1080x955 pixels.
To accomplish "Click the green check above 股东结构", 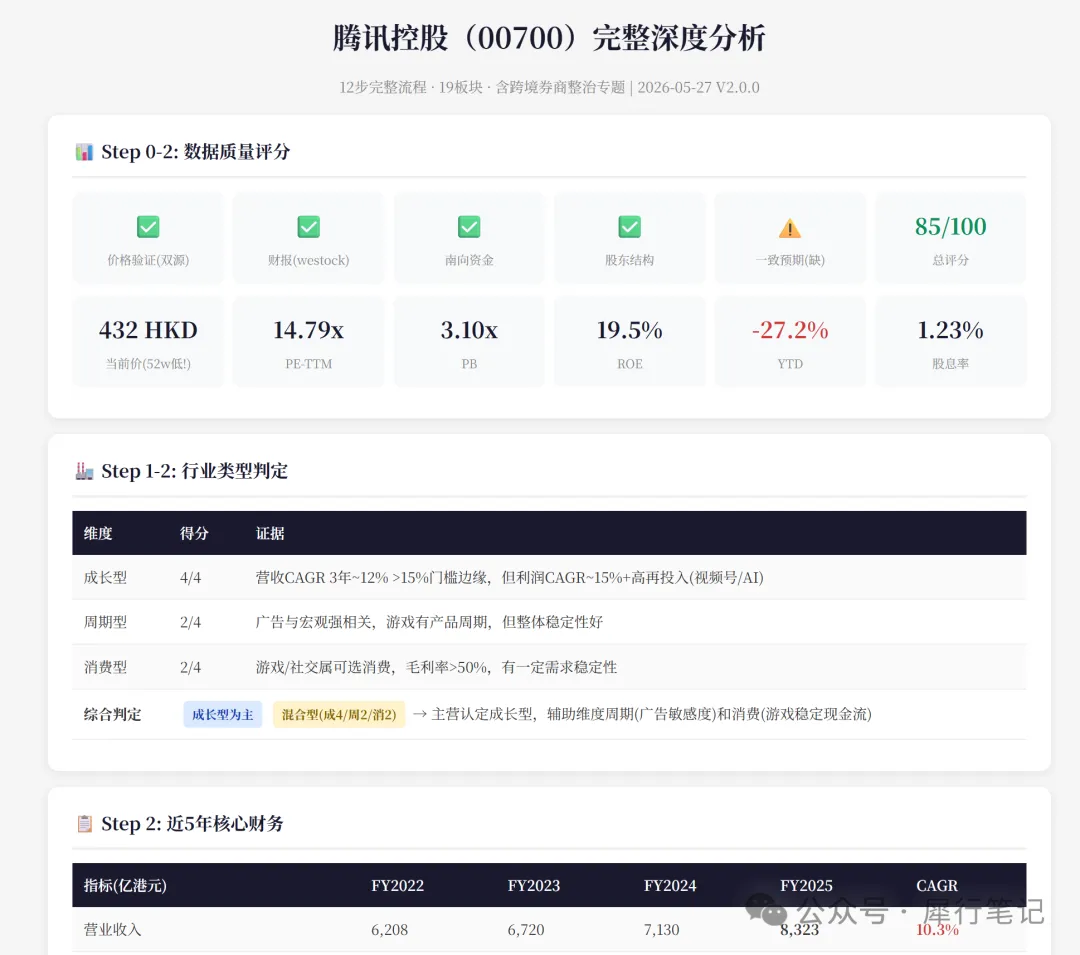I will coord(630,227).
